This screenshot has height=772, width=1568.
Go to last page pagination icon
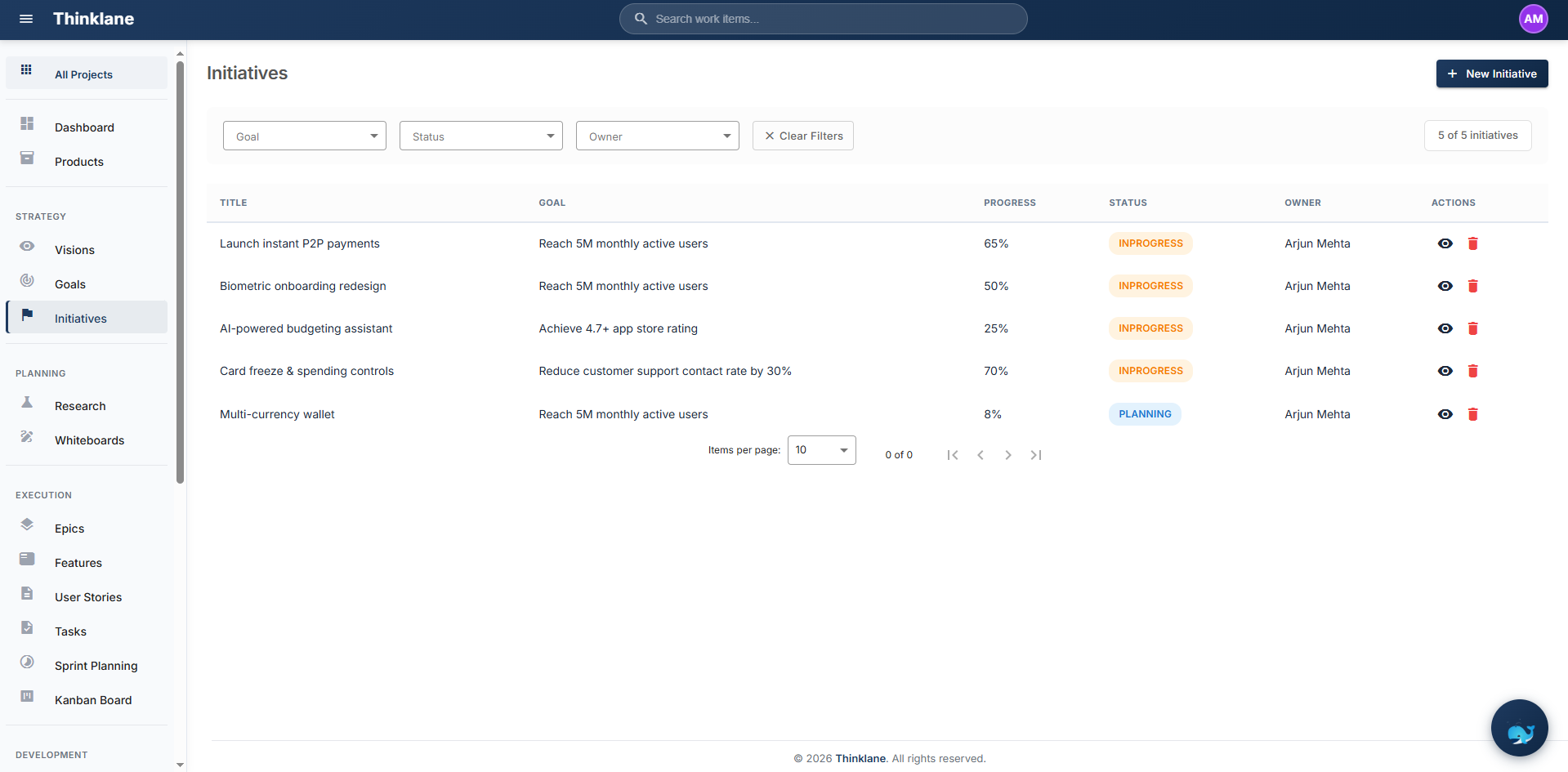[x=1036, y=455]
